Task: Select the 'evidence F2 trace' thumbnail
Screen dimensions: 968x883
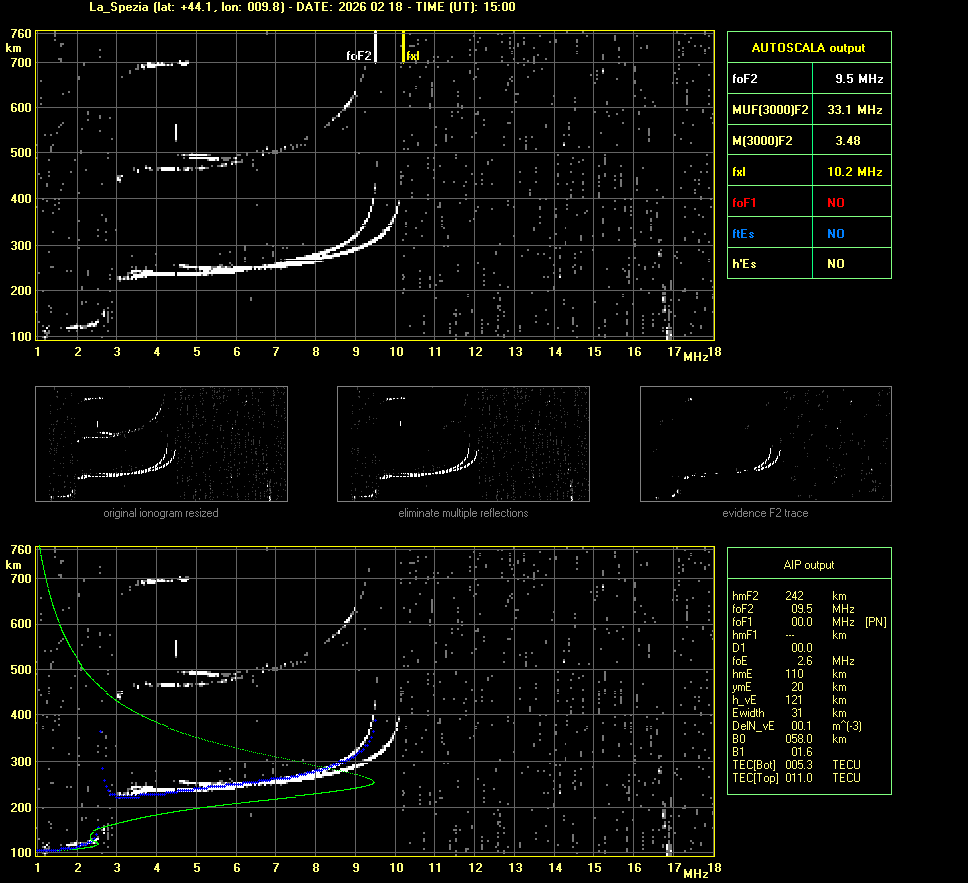Action: (x=765, y=444)
